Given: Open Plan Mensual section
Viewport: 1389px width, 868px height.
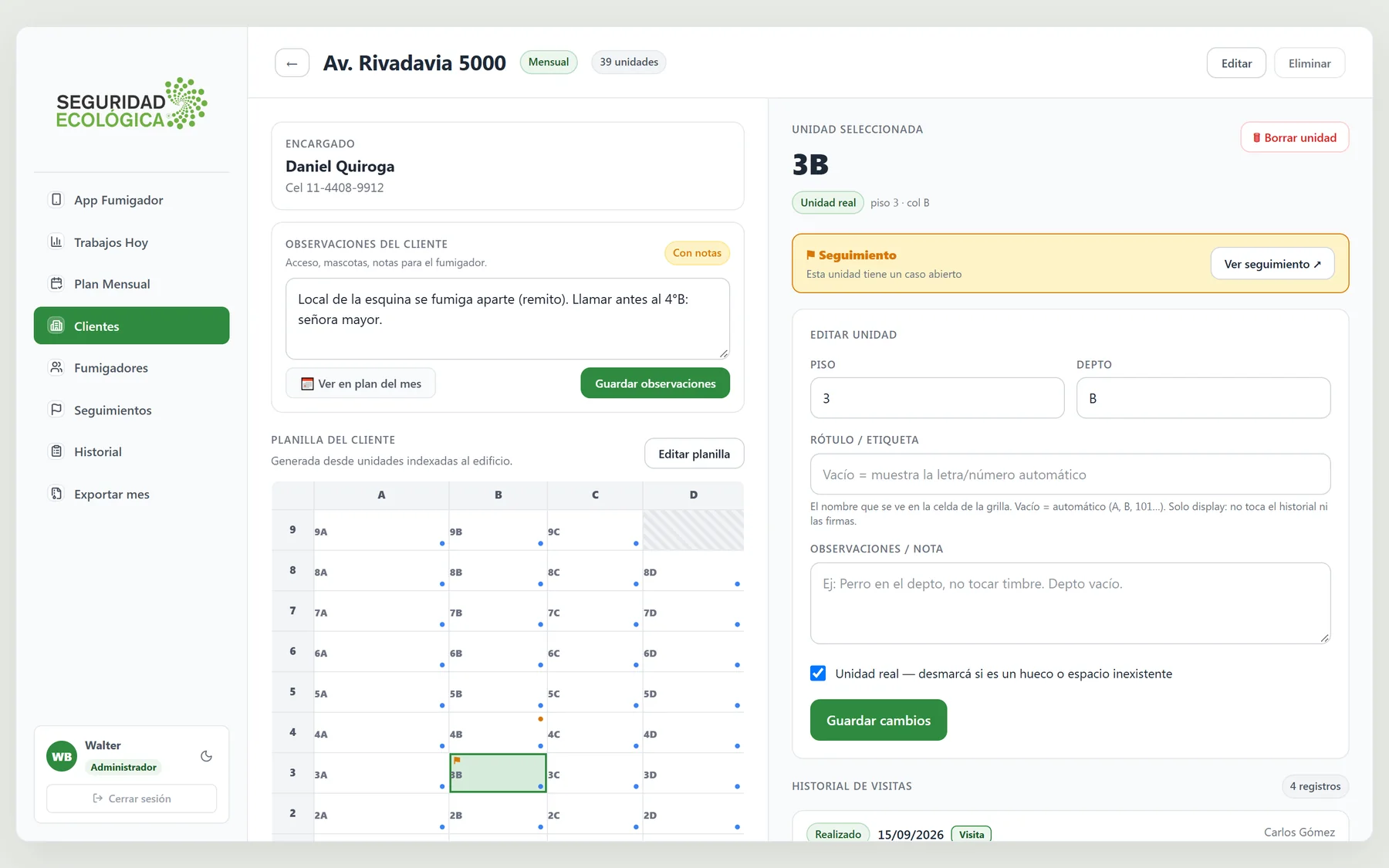Looking at the screenshot, I should pyautogui.click(x=131, y=284).
